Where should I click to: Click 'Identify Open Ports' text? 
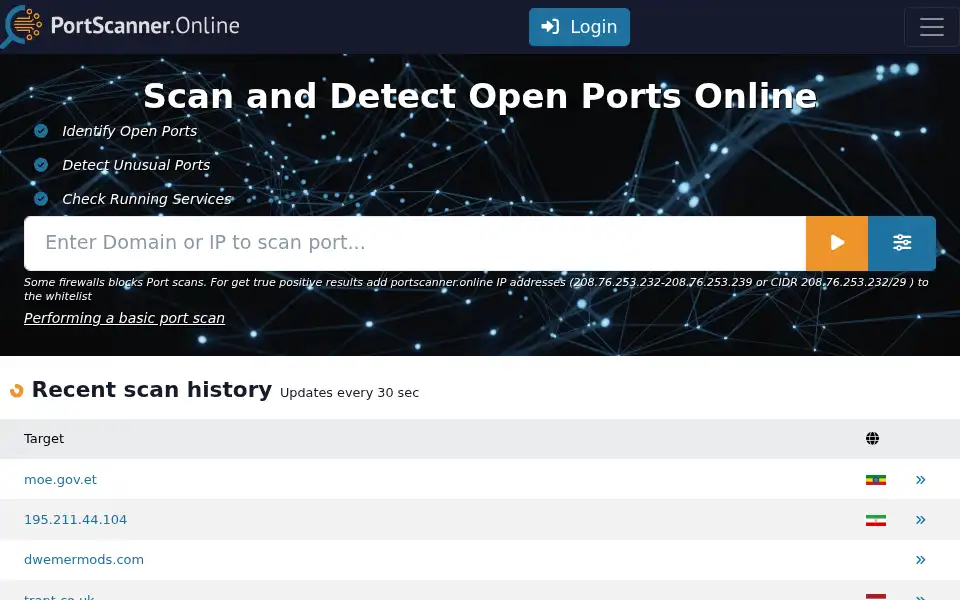pos(130,131)
